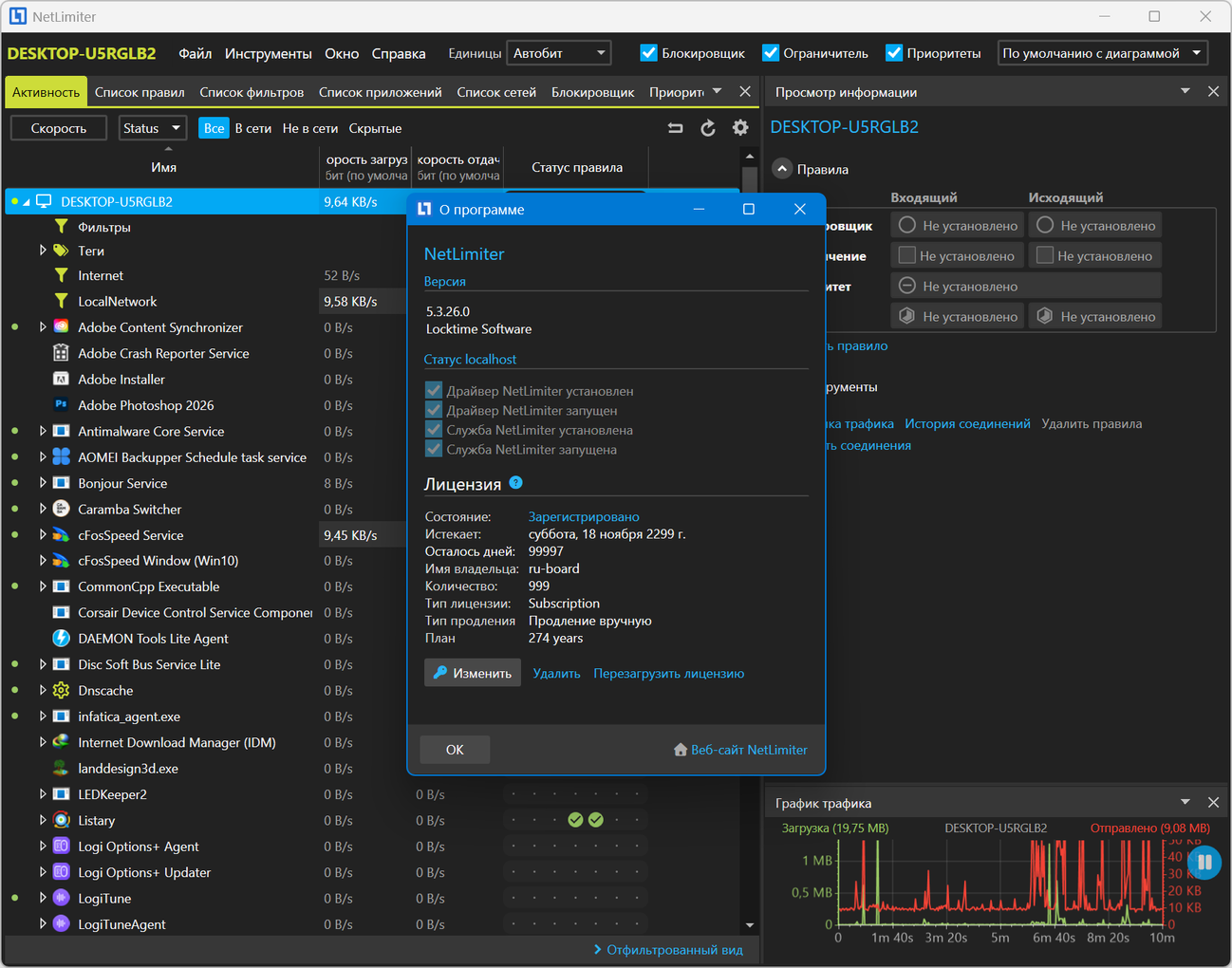Switch to the Список правил tab
This screenshot has width=1232, height=968.
140,92
